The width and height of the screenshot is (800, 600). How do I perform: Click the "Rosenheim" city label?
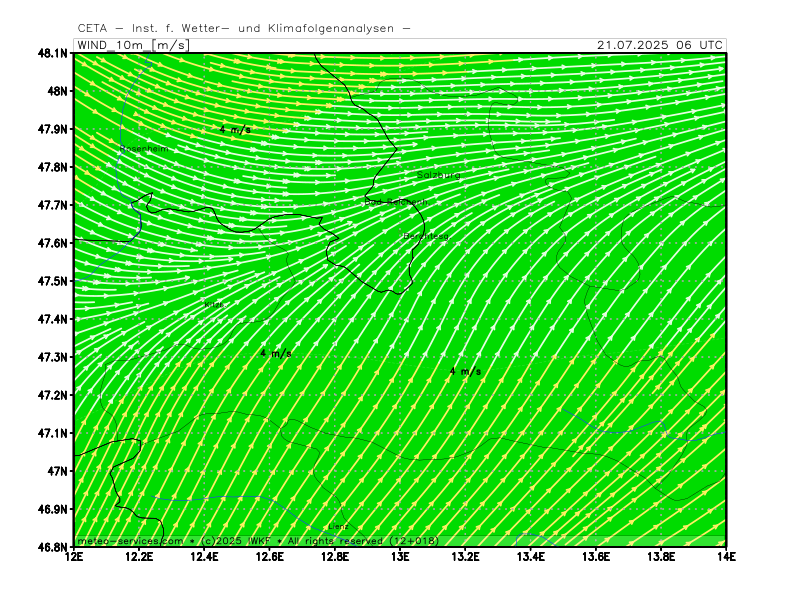[x=144, y=149]
